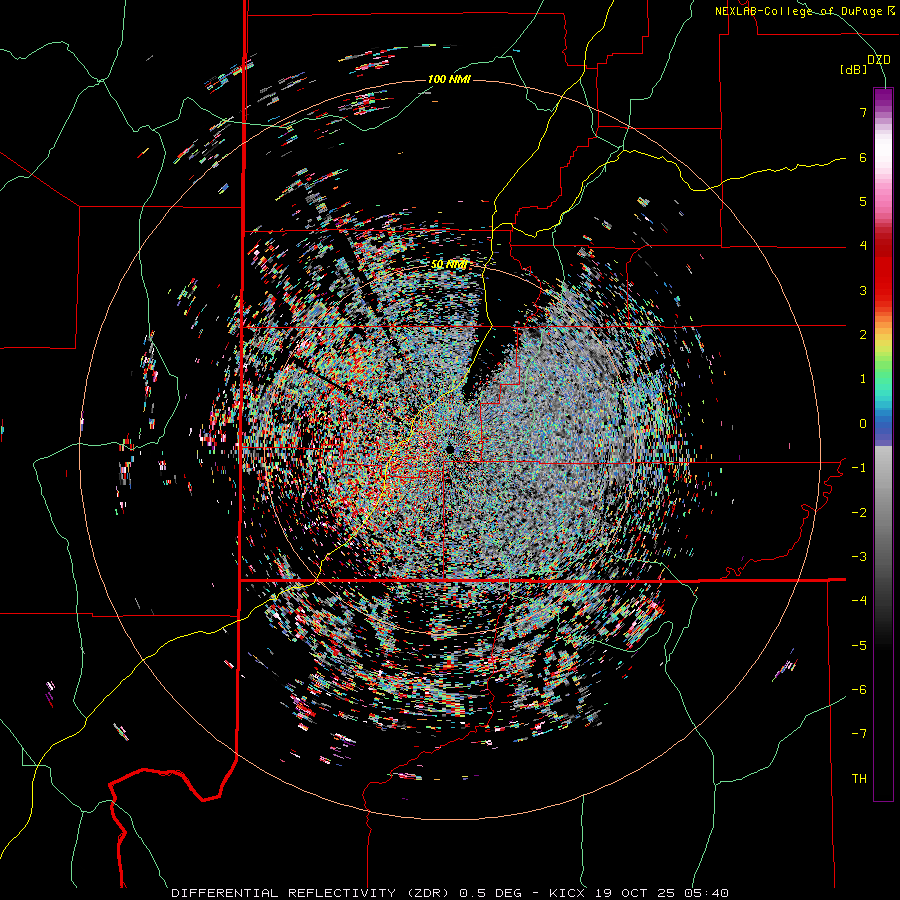
Task: Click the Differential Reflectivity KICX caption text
Action: click(450, 893)
